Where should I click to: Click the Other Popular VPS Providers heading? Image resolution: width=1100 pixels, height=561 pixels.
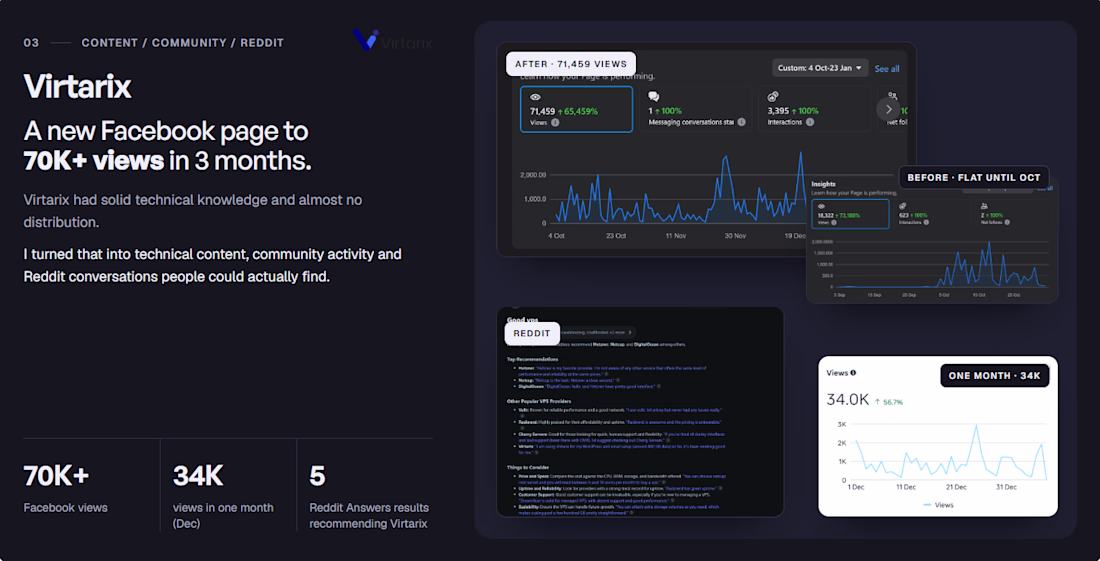[537, 400]
